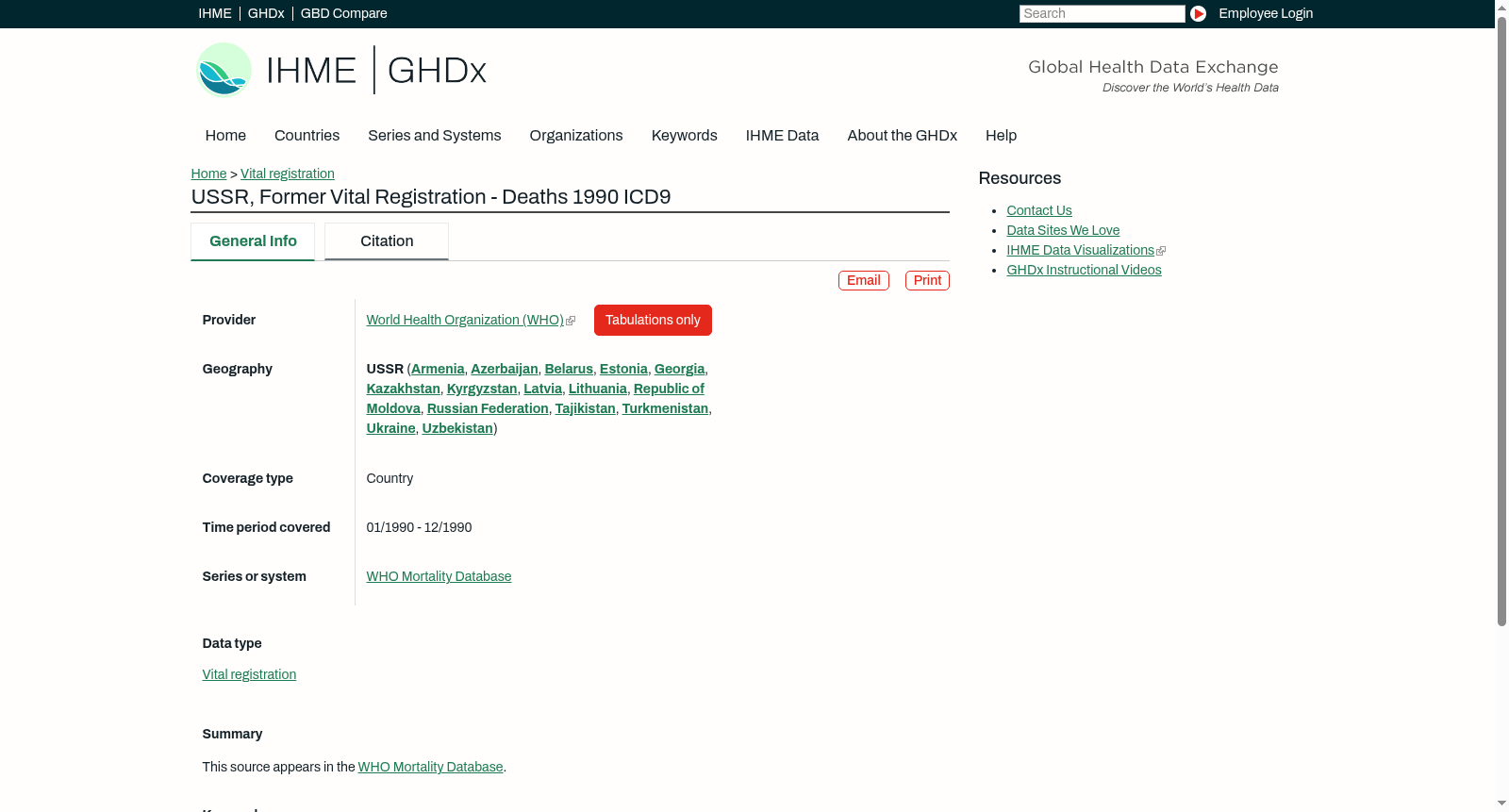Open Ukraine geography link
The image size is (1509, 812).
[x=390, y=429]
